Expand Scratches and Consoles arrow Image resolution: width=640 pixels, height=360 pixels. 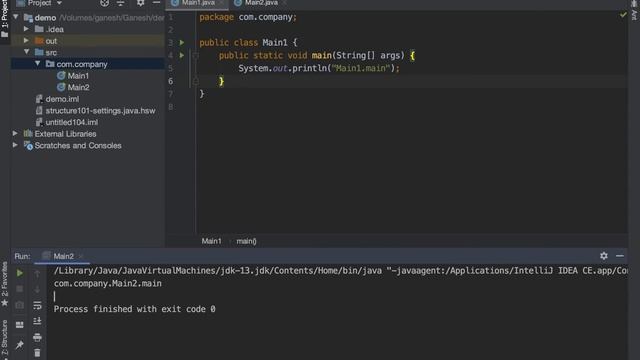[16, 145]
